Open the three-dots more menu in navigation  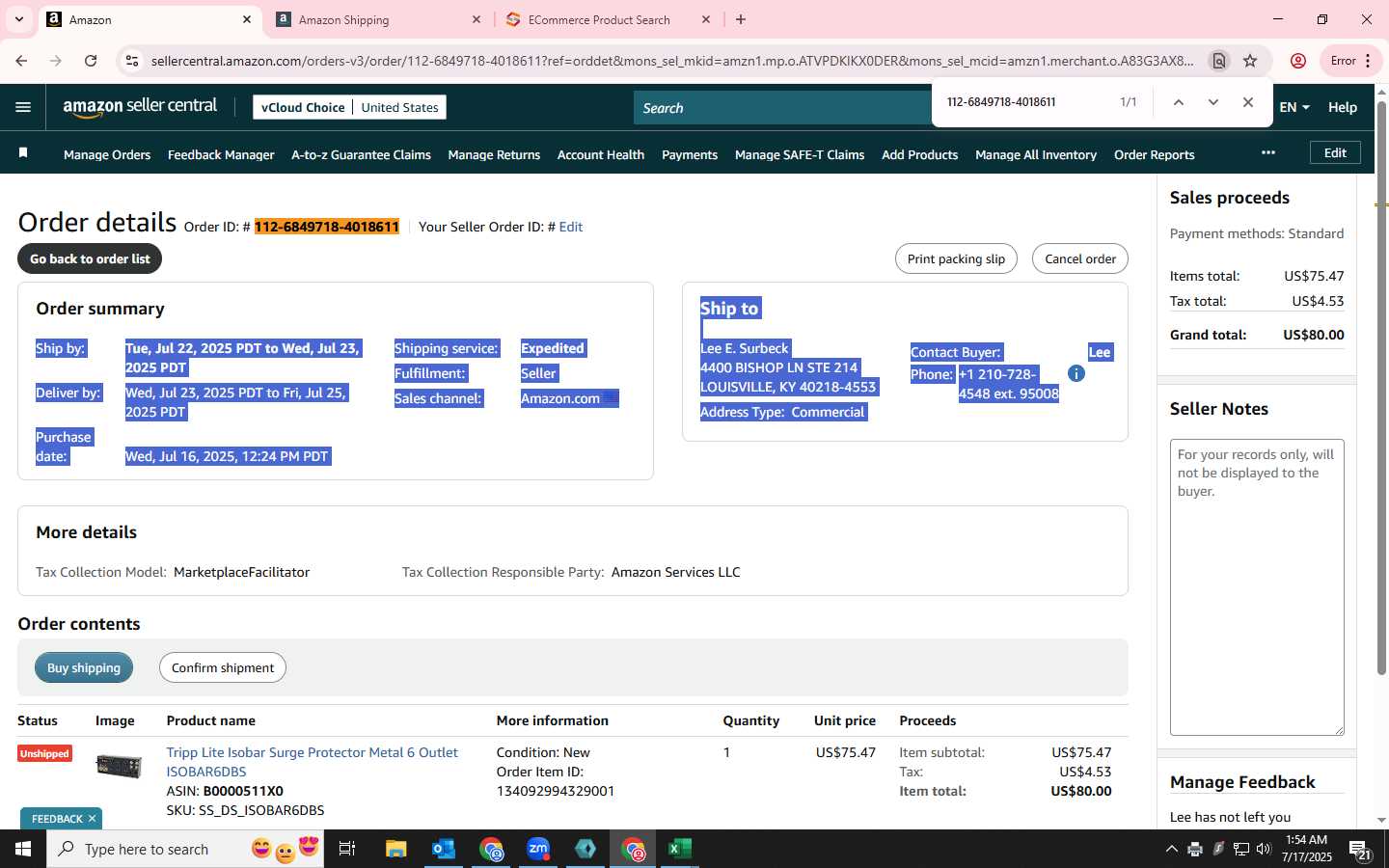point(1268,152)
